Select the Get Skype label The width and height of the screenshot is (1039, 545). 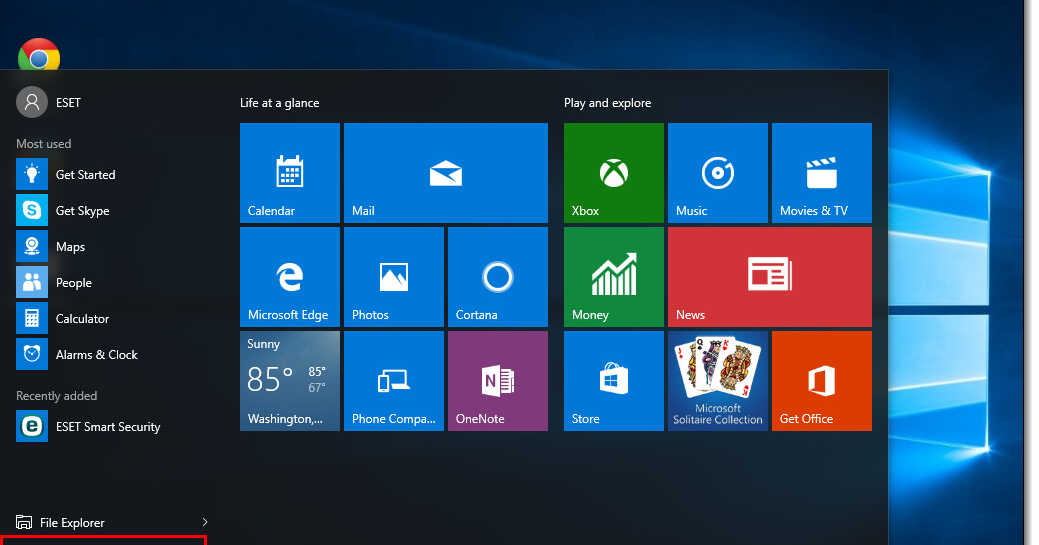pos(83,211)
